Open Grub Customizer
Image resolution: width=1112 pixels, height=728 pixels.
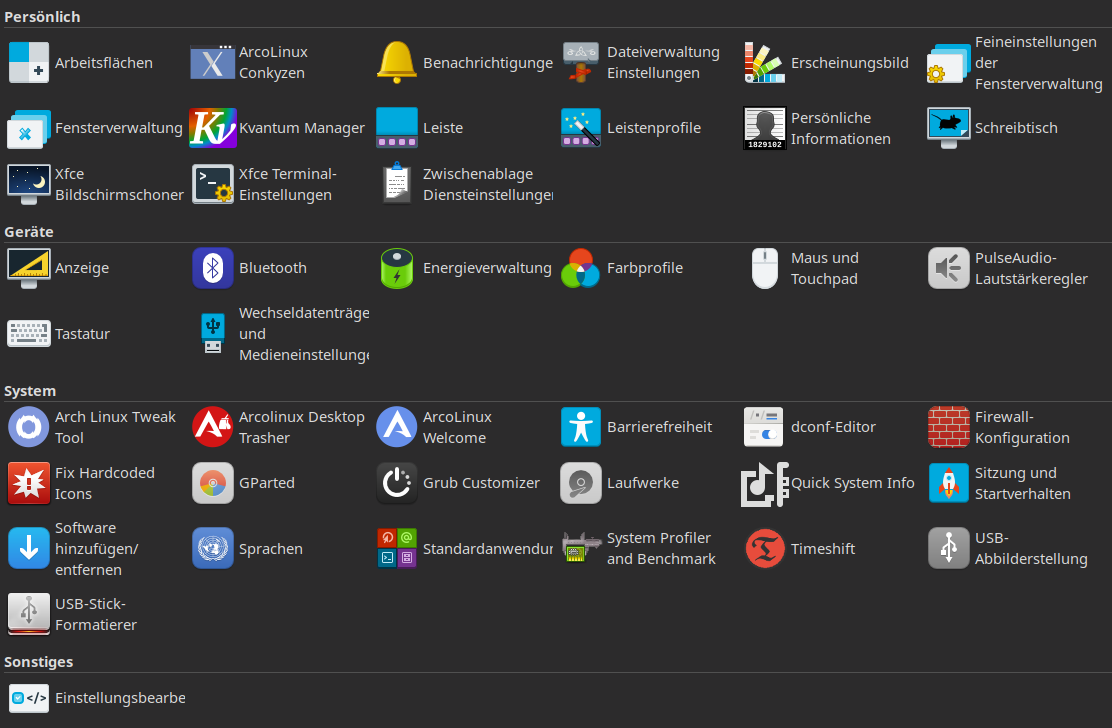coord(397,483)
